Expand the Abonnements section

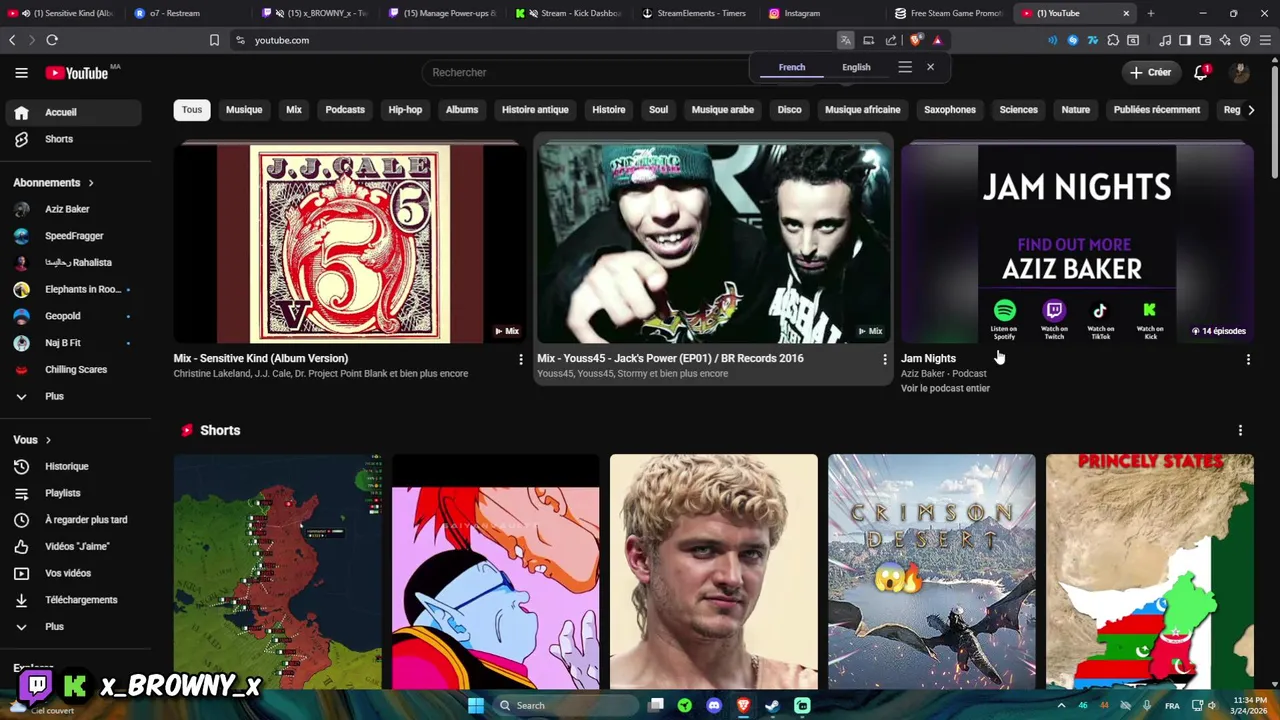[x=53, y=183]
